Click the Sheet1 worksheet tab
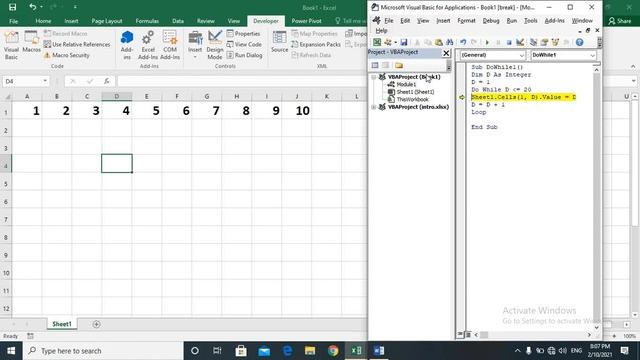 click(62, 324)
